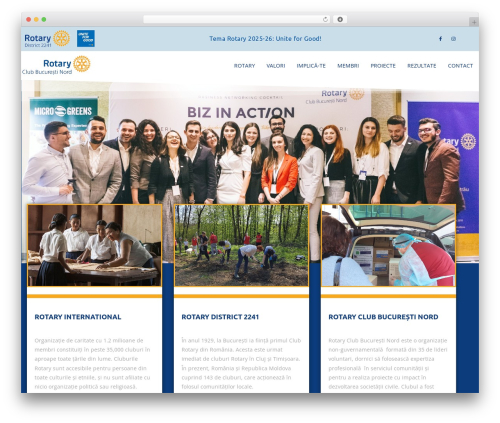Image resolution: width=500 pixels, height=423 pixels.
Task: Open the ROTARY menu item
Action: click(244, 66)
